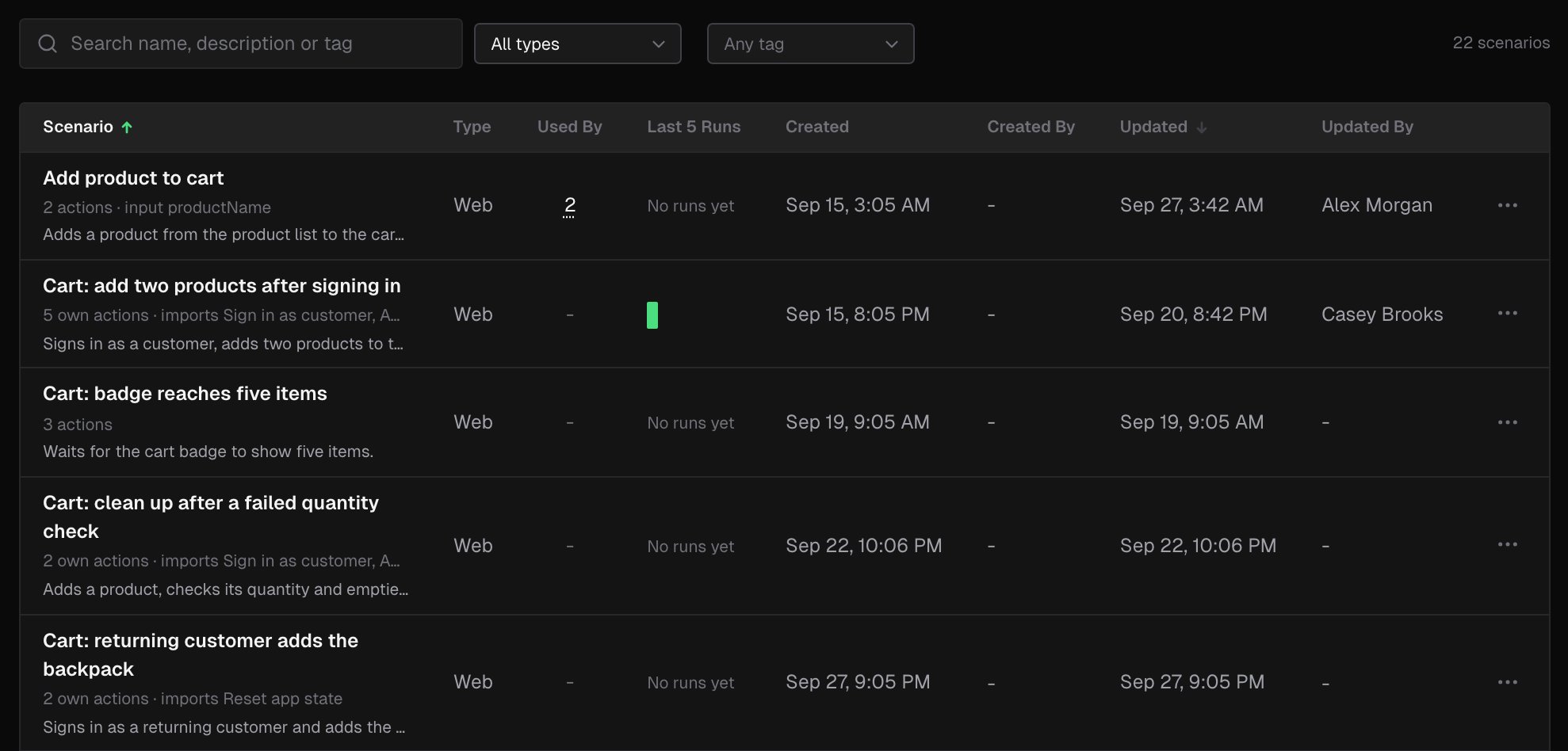Sort by the Updated column header
Image resolution: width=1568 pixels, height=751 pixels.
[1153, 127]
